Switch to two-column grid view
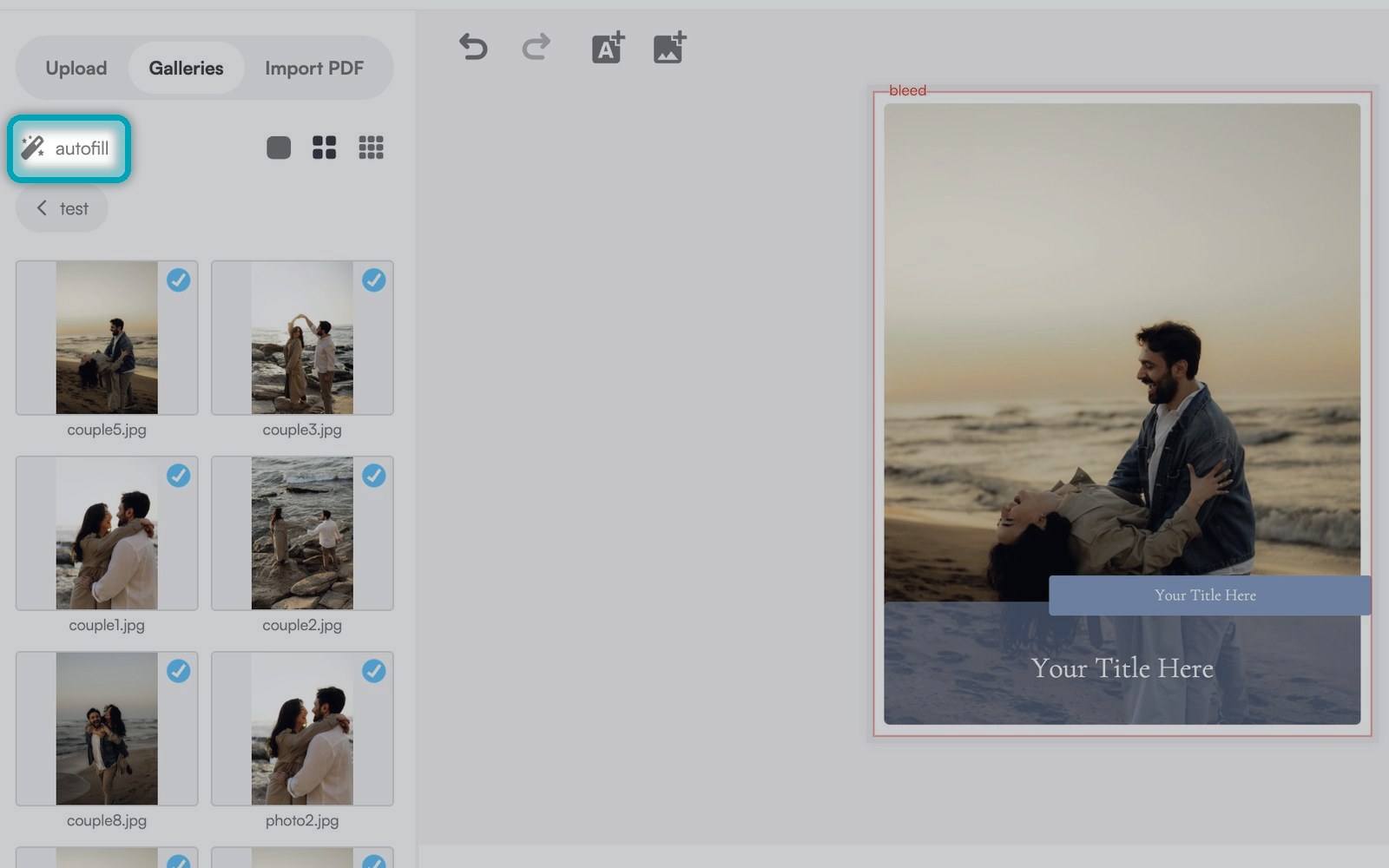The image size is (1389, 868). tap(325, 148)
